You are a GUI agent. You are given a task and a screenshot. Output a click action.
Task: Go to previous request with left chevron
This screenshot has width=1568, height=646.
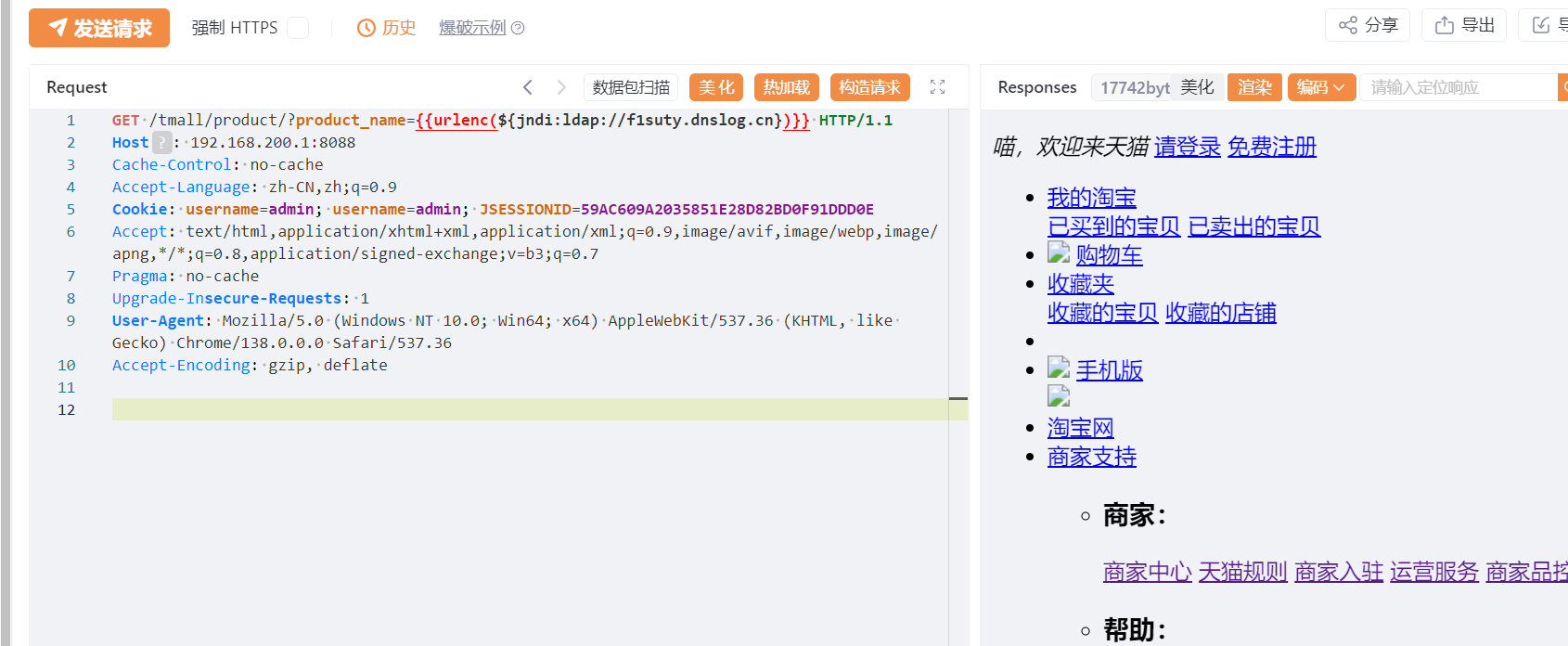click(528, 87)
